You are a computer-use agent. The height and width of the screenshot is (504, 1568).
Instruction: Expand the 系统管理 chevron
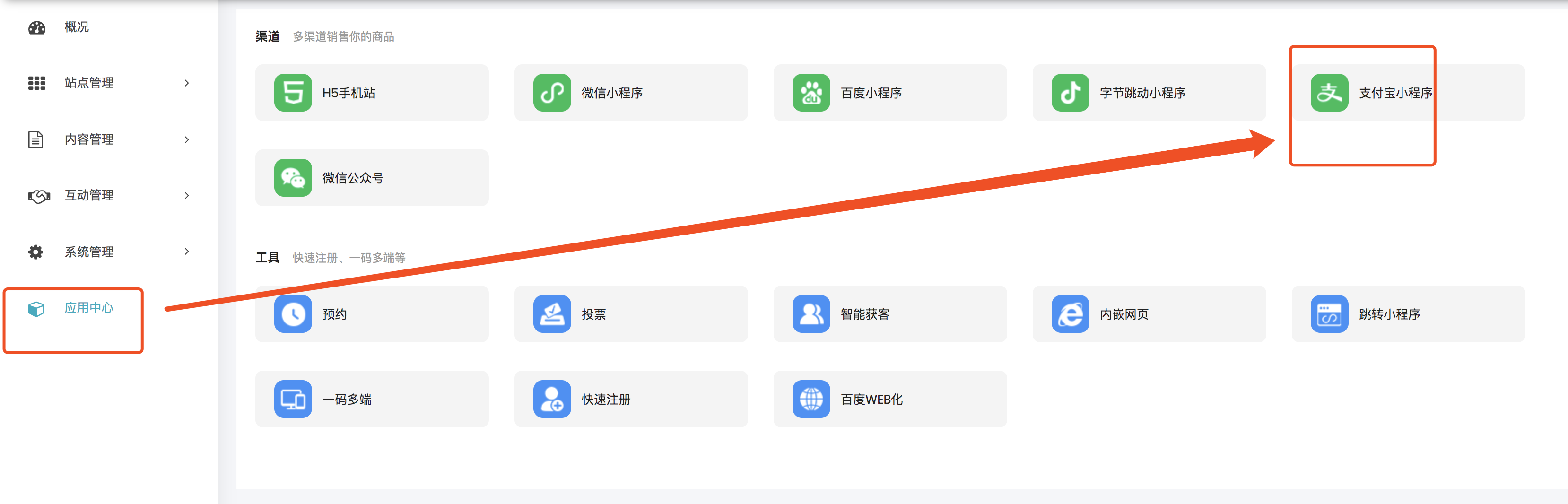point(187,252)
